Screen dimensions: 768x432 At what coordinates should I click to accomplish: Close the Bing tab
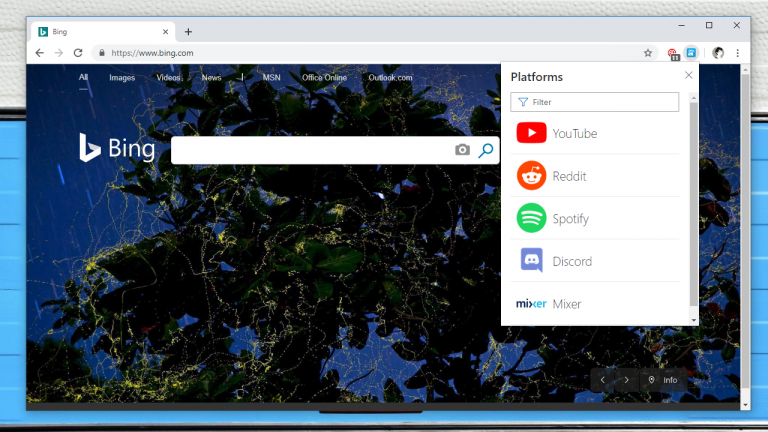click(x=166, y=32)
